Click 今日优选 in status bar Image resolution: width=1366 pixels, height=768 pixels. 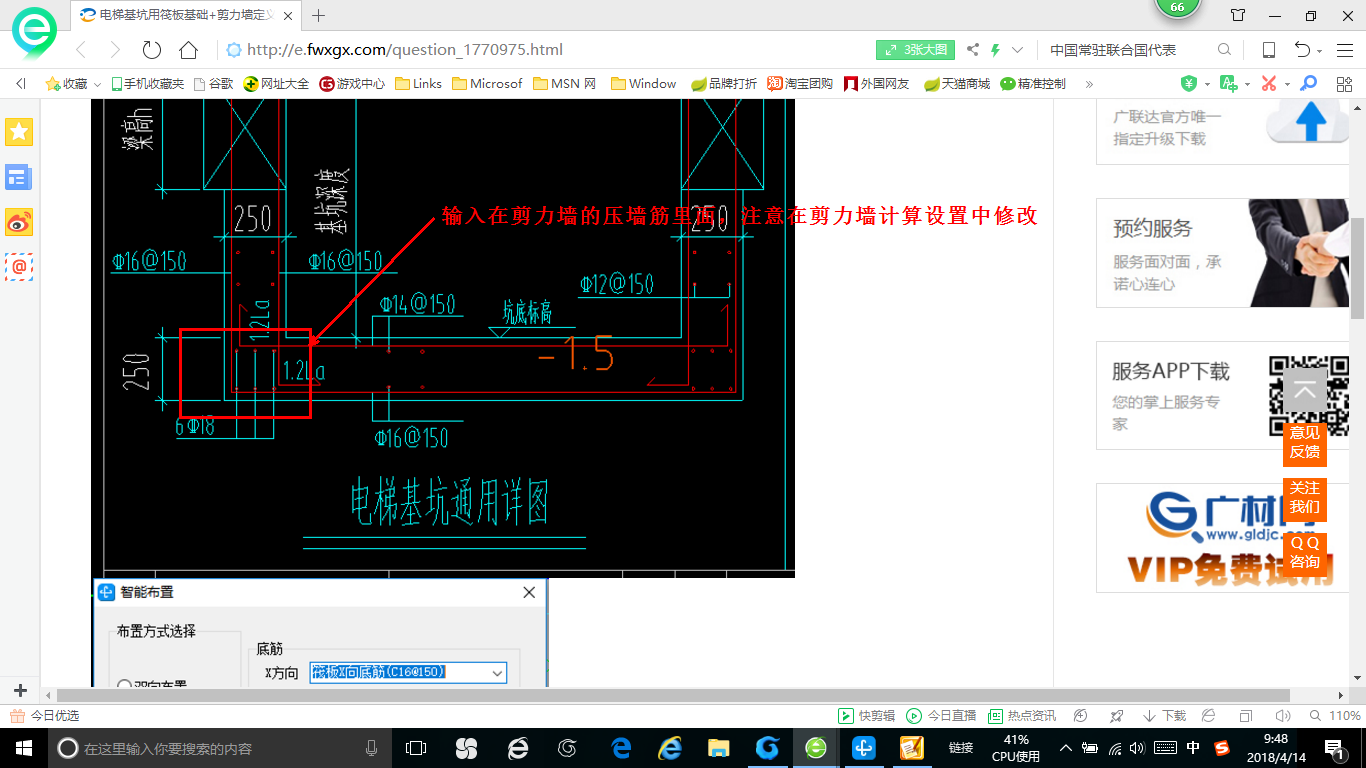pos(44,716)
